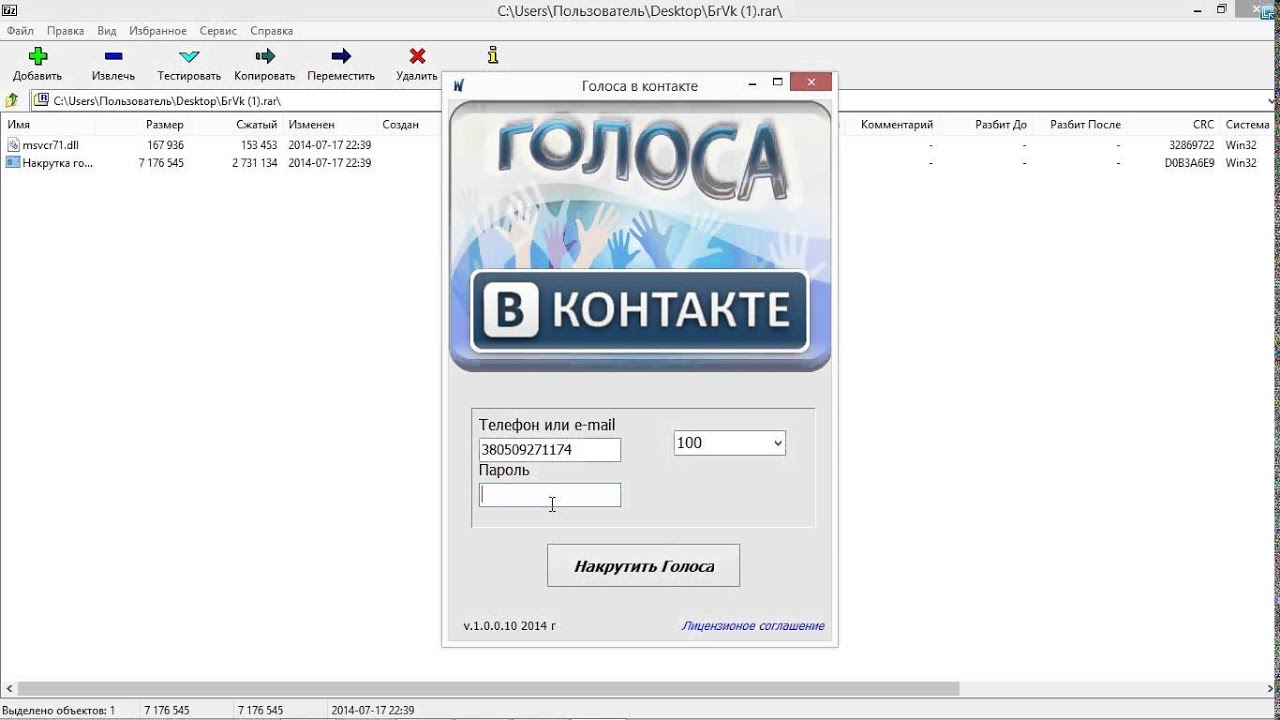Image resolution: width=1280 pixels, height=720 pixels.
Task: Click the Копировать (copy) arrow icon
Action: (x=265, y=56)
